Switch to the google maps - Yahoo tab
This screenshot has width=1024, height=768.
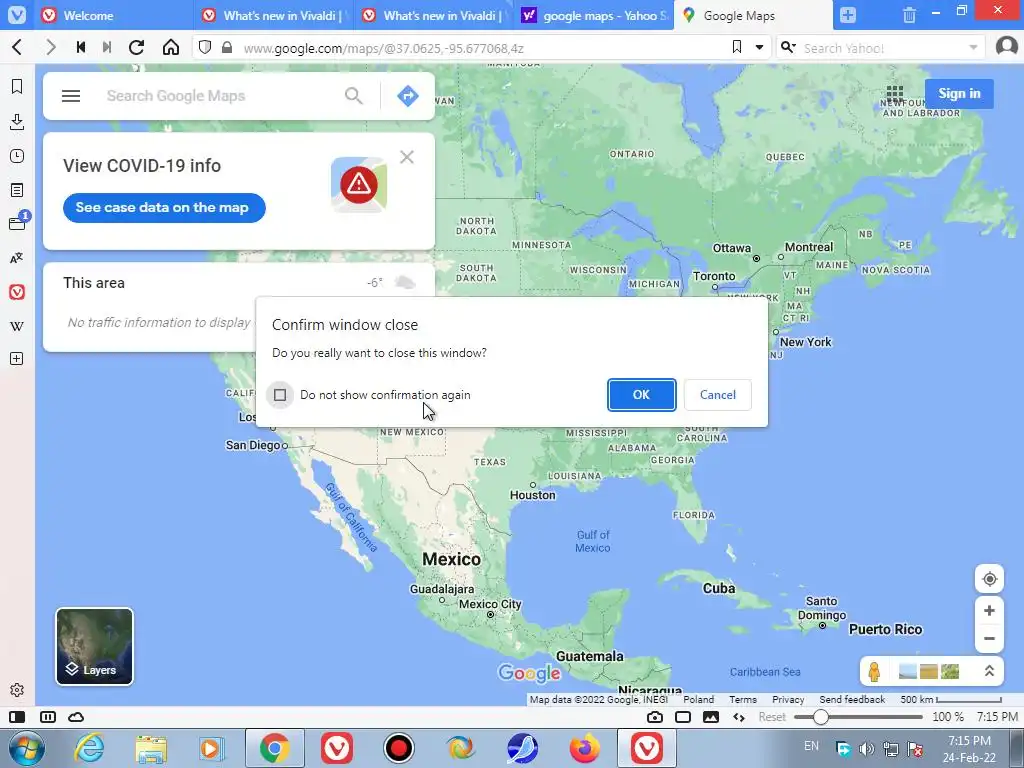593,15
